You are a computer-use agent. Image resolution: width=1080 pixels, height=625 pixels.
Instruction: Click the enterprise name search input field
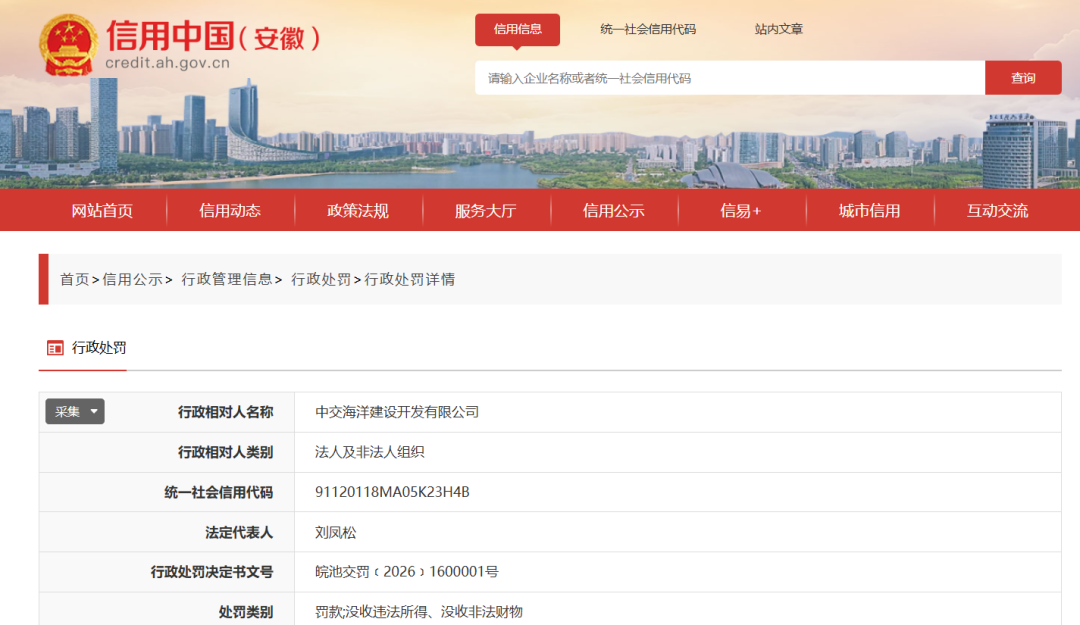[x=729, y=78]
